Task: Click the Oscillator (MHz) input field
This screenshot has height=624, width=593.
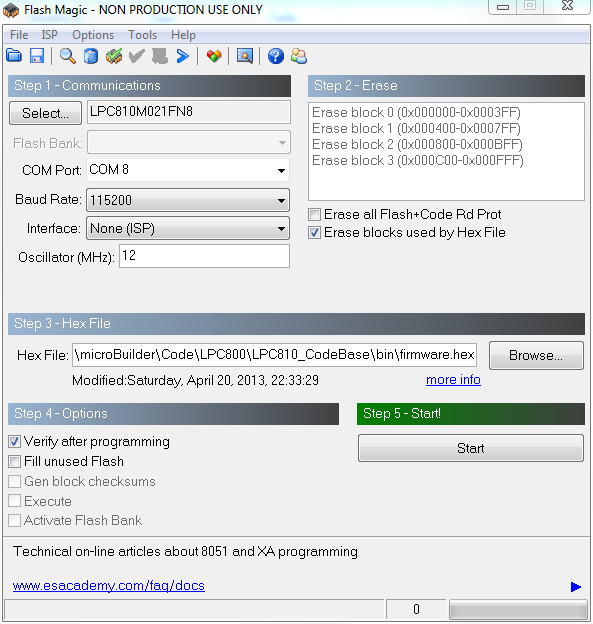Action: 204,256
